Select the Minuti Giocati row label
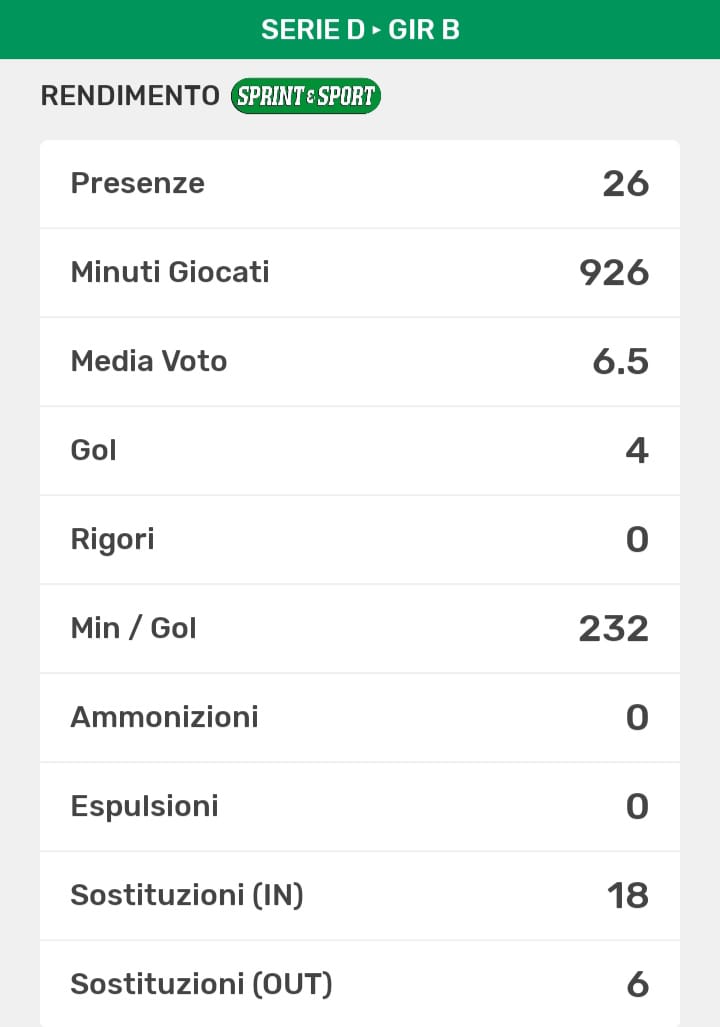 click(x=170, y=272)
